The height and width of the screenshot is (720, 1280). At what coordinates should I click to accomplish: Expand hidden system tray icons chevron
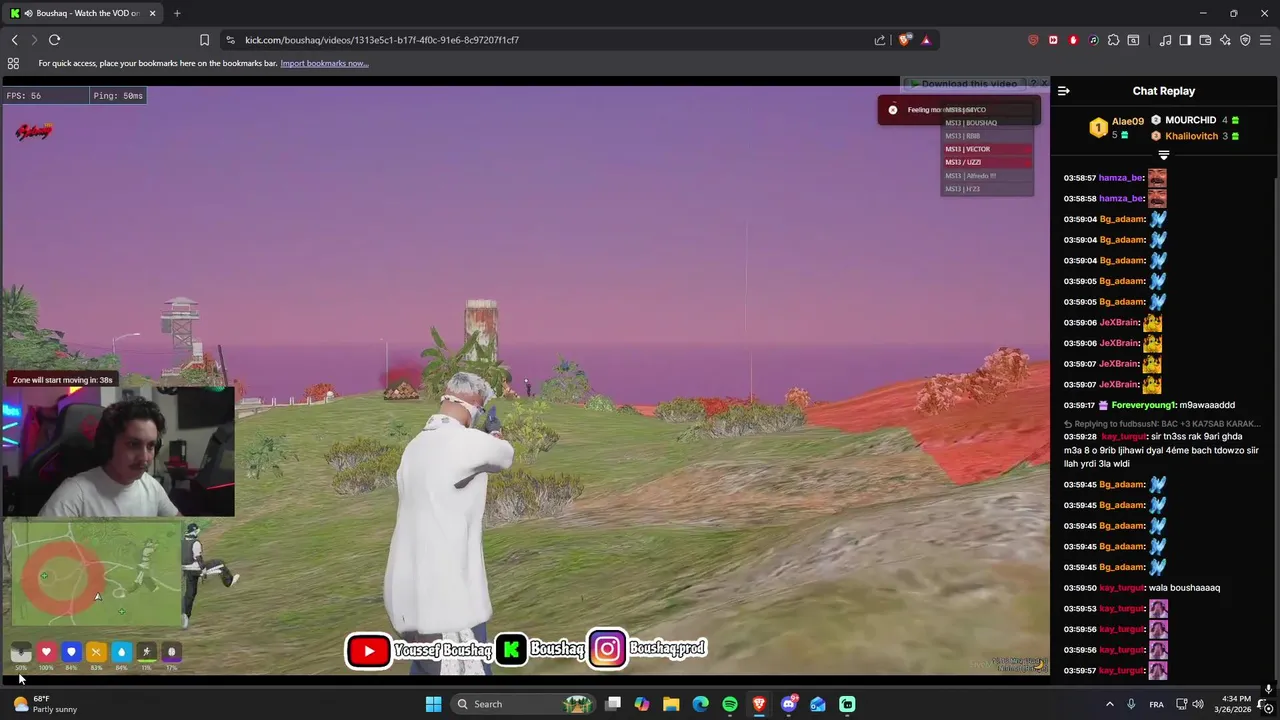(1109, 704)
